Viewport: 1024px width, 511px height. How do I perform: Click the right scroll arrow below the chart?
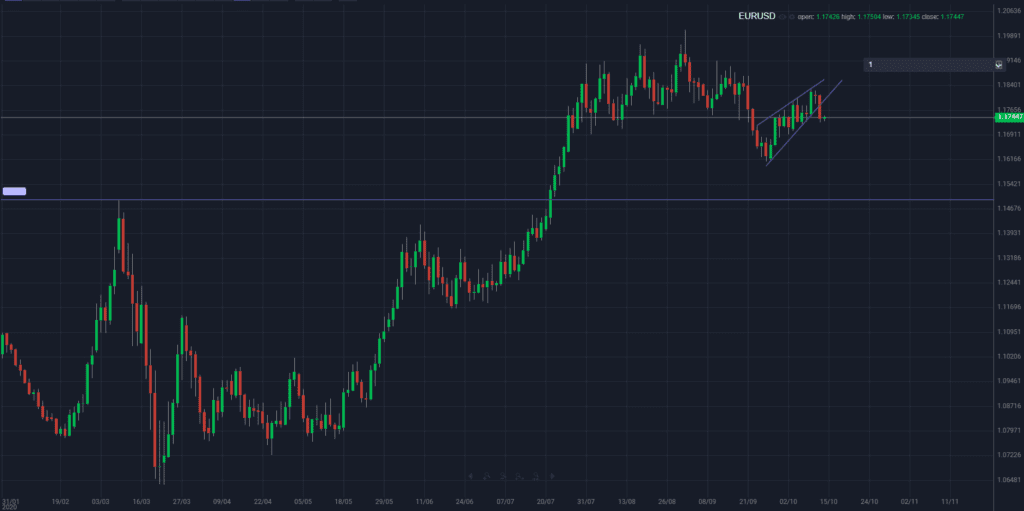click(552, 476)
